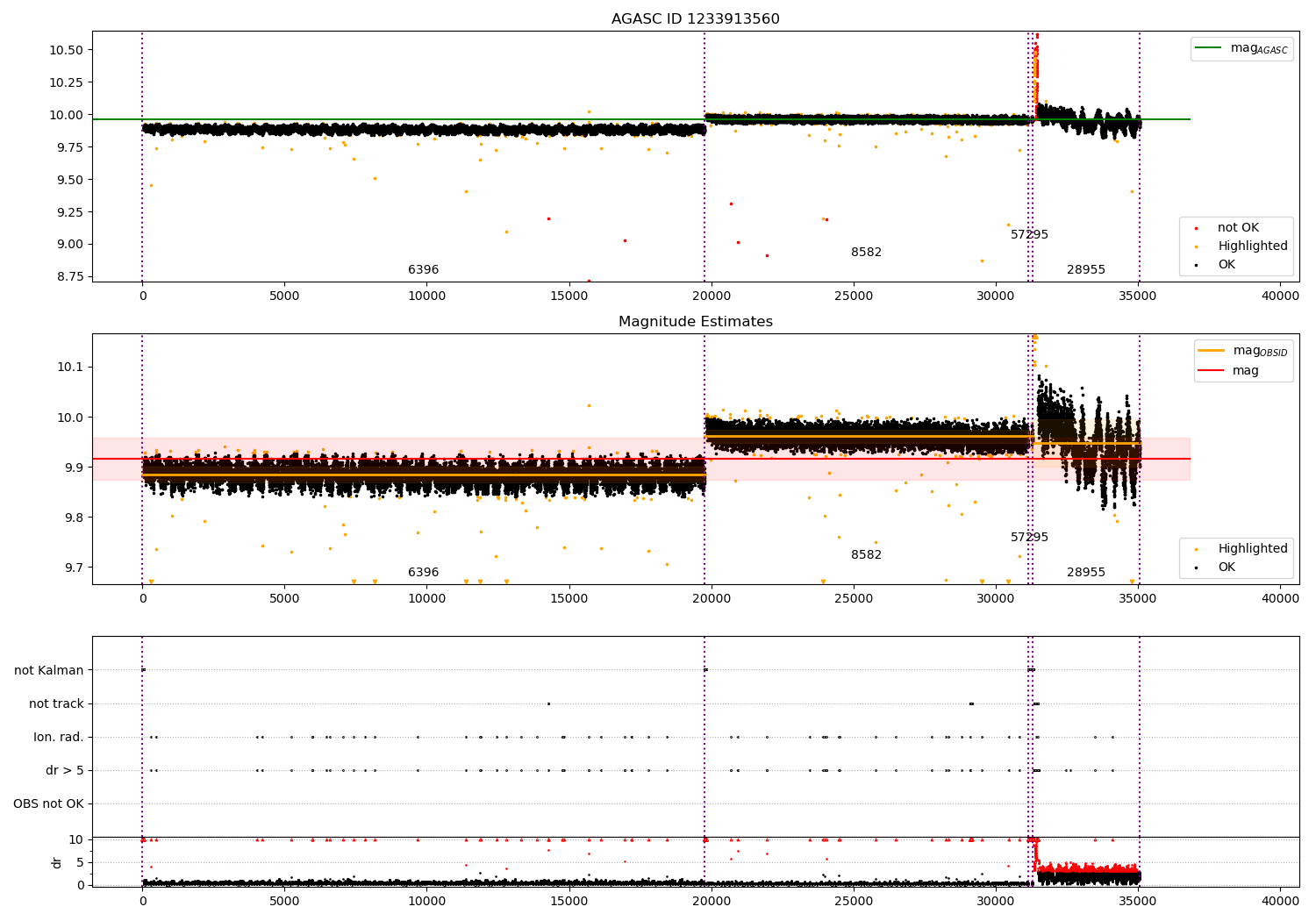
Task: Click the red line sample beside "mag" legend entry
Action: point(1212,371)
